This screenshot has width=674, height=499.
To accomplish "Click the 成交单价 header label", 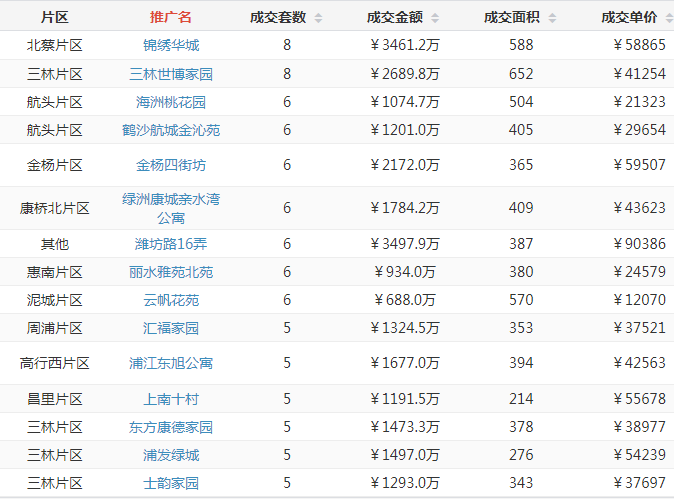I will click(629, 17).
